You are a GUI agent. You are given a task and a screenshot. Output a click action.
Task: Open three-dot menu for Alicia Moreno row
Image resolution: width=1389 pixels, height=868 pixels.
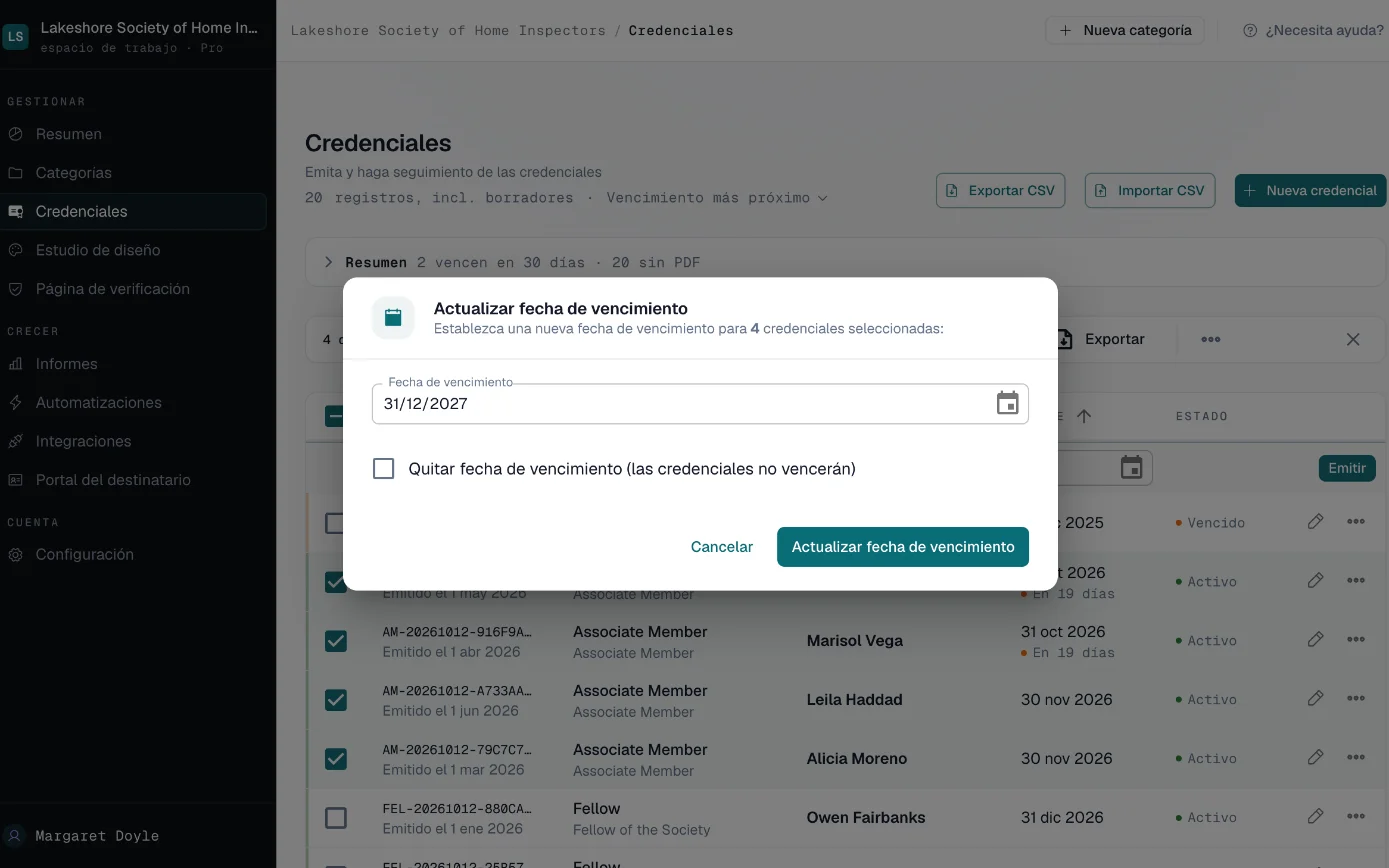pos(1356,757)
